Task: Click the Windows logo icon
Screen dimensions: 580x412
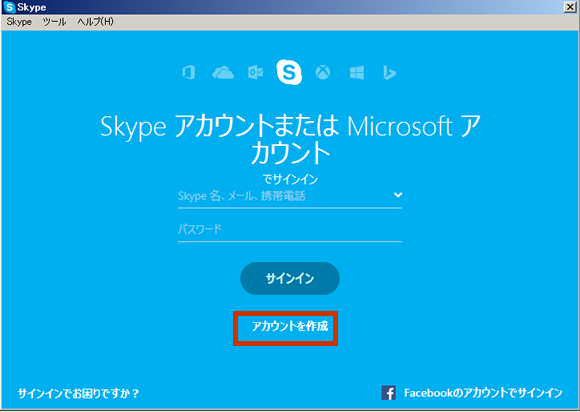Action: 357,72
